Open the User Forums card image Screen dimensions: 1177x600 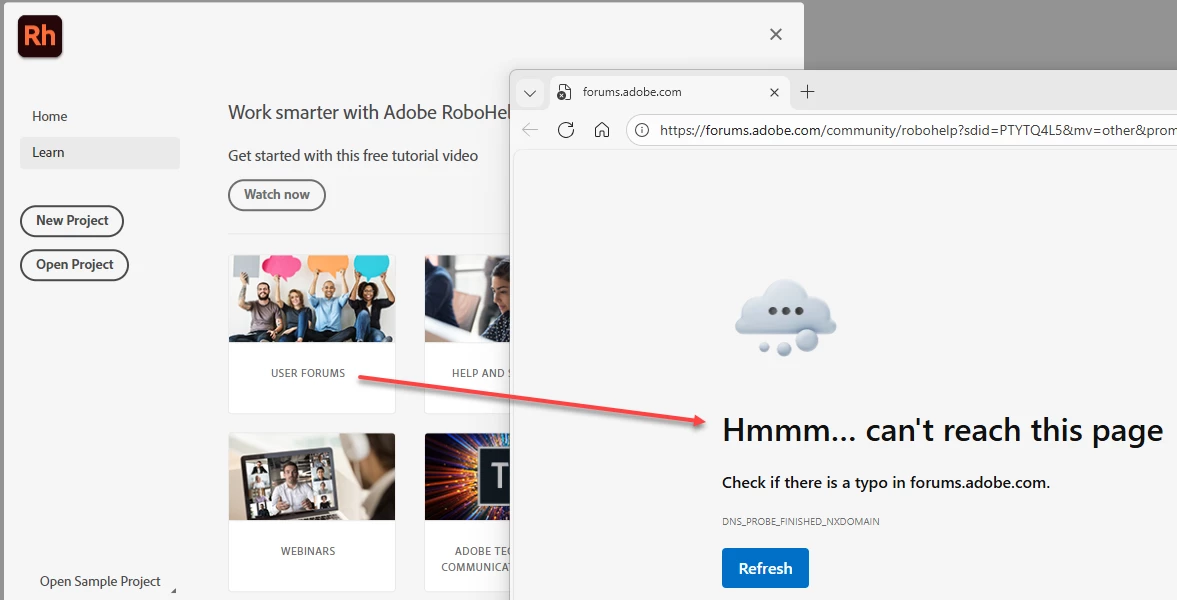(x=312, y=298)
